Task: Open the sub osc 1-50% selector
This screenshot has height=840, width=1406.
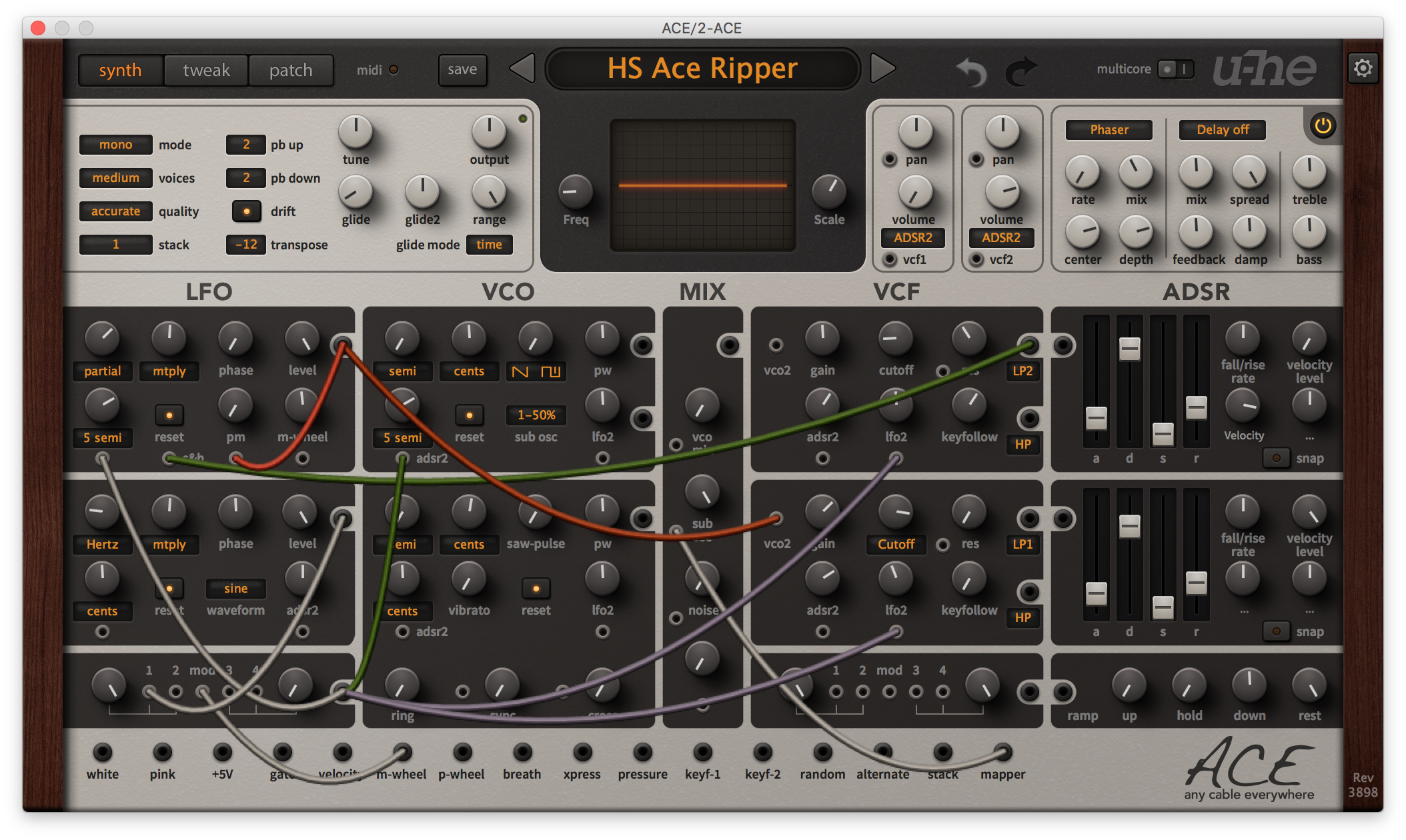Action: tap(536, 415)
